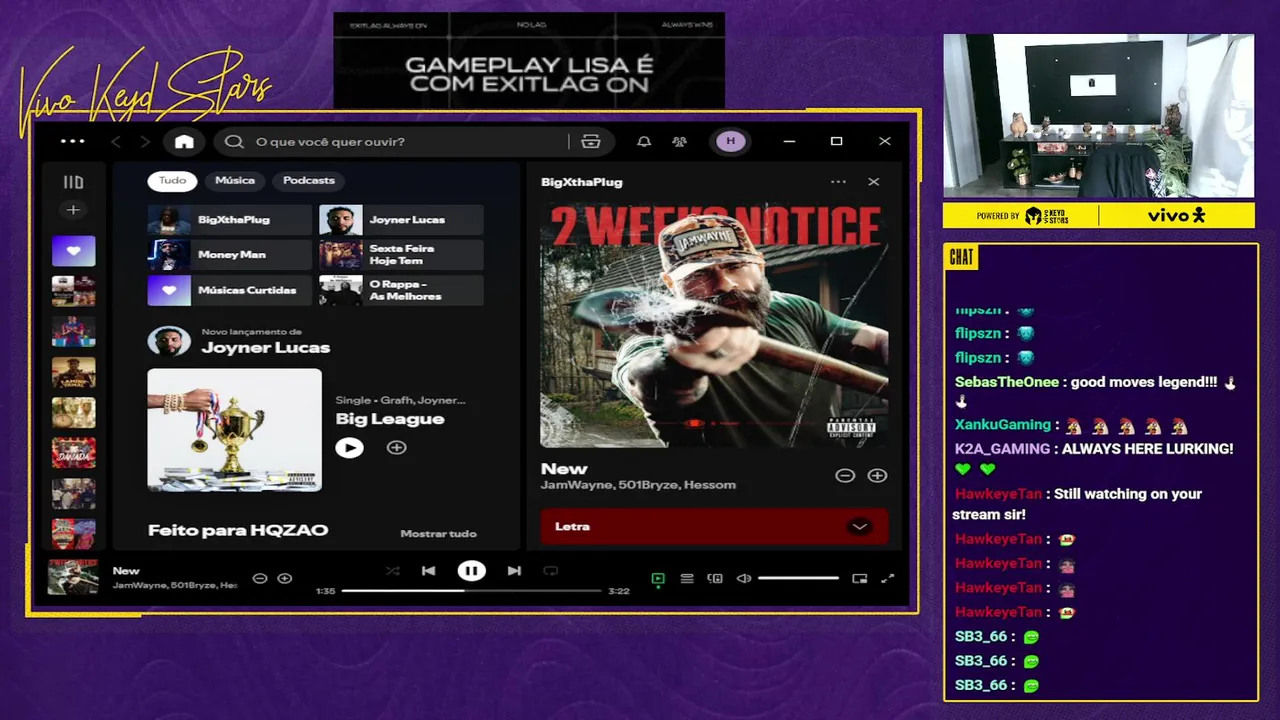
Task: Open the Home button
Action: click(x=184, y=142)
